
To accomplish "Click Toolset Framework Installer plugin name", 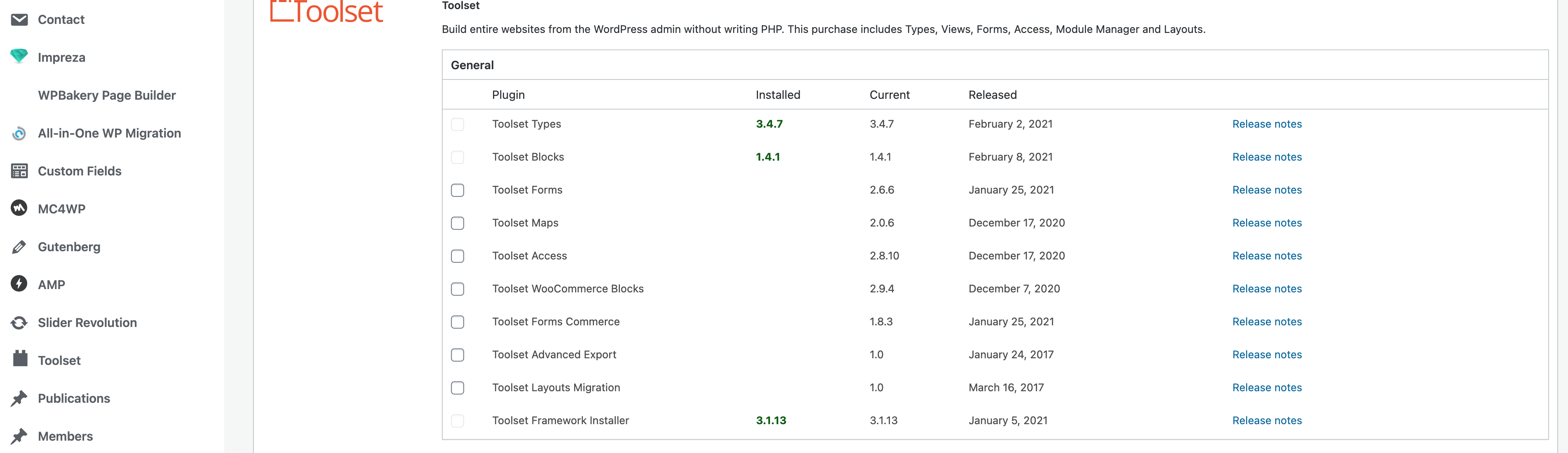I will point(561,420).
